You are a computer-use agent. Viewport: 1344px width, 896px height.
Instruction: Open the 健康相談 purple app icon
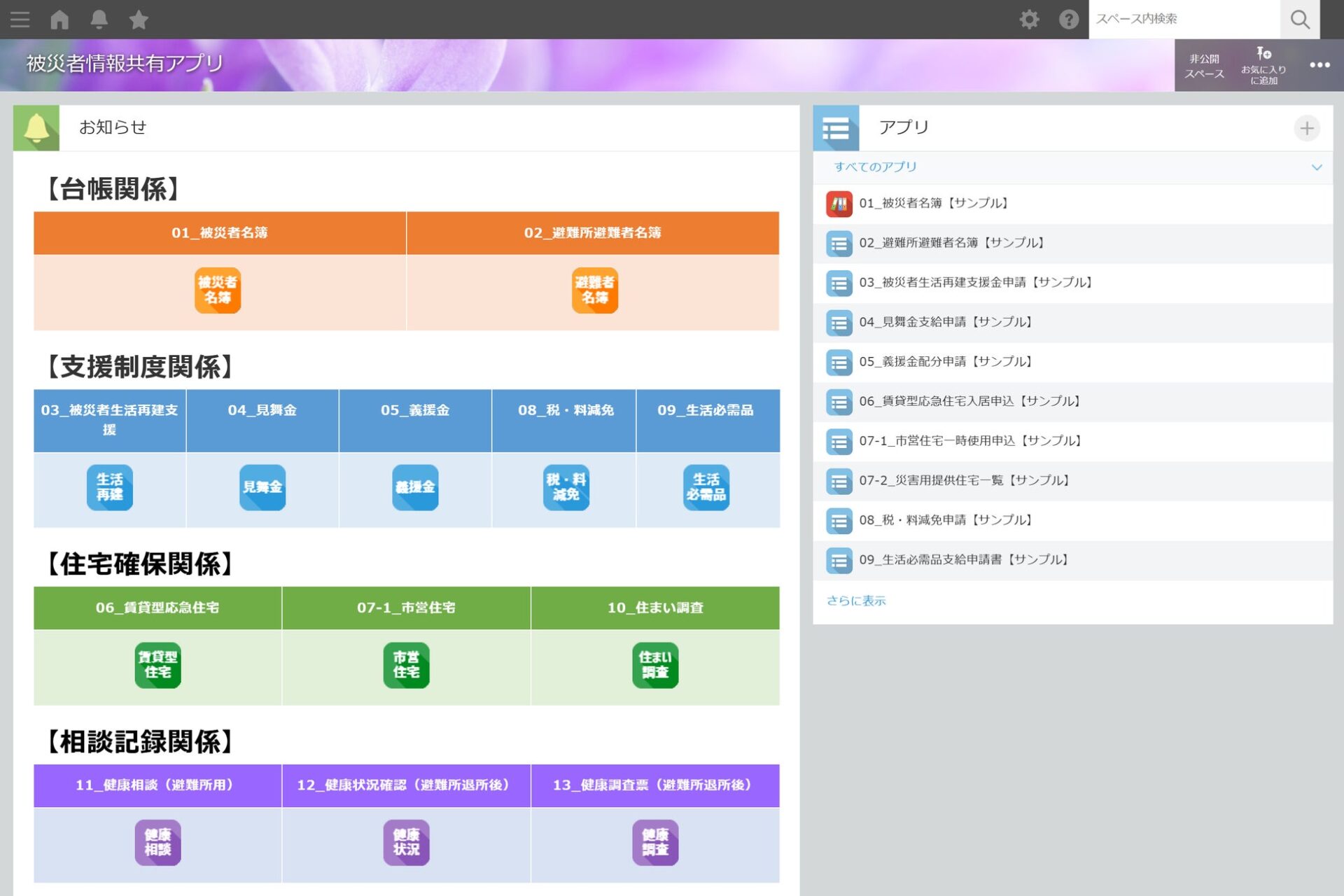click(x=157, y=842)
